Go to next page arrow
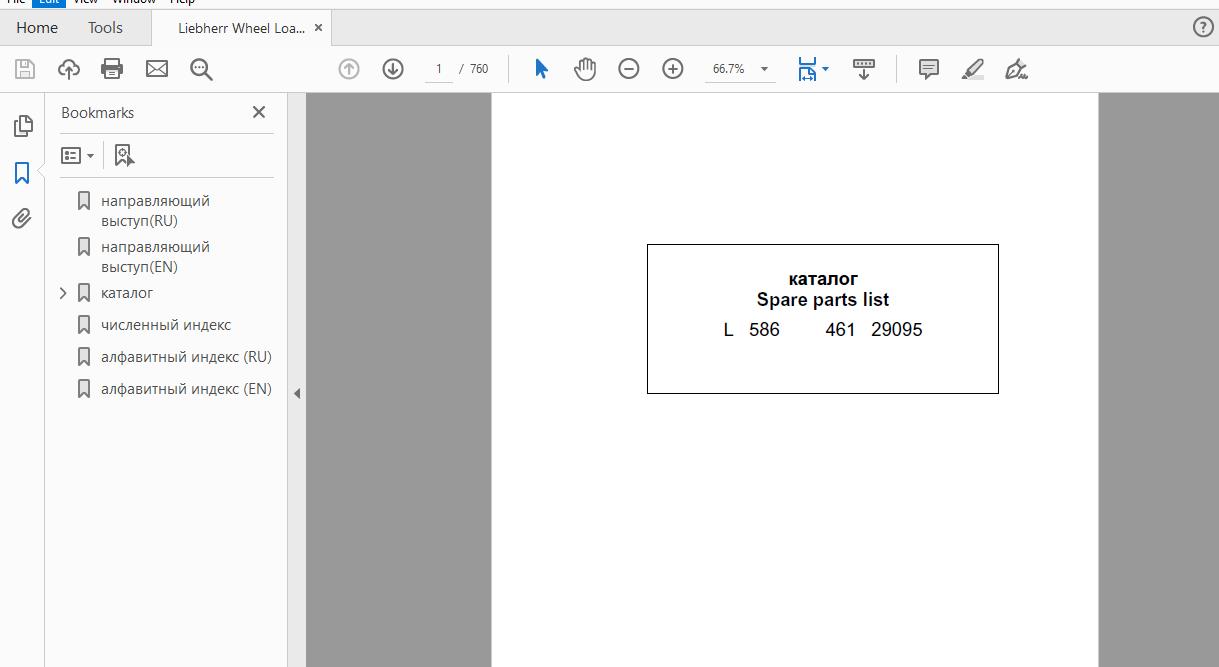 [x=393, y=69]
